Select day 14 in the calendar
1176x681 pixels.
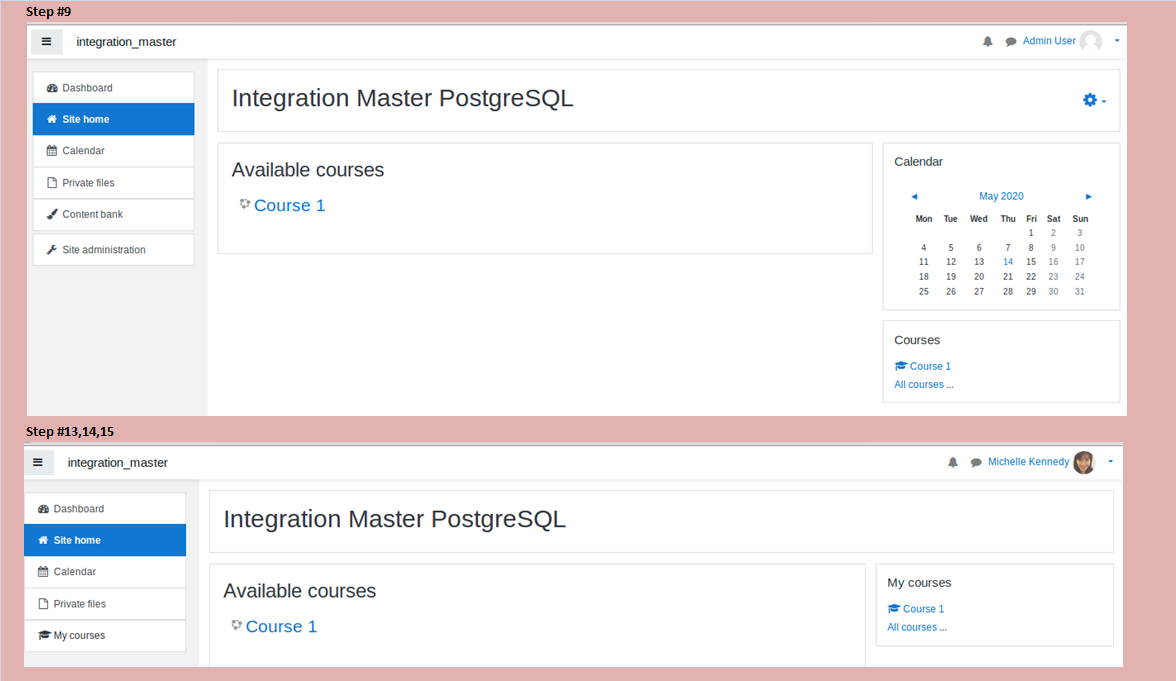(1008, 262)
